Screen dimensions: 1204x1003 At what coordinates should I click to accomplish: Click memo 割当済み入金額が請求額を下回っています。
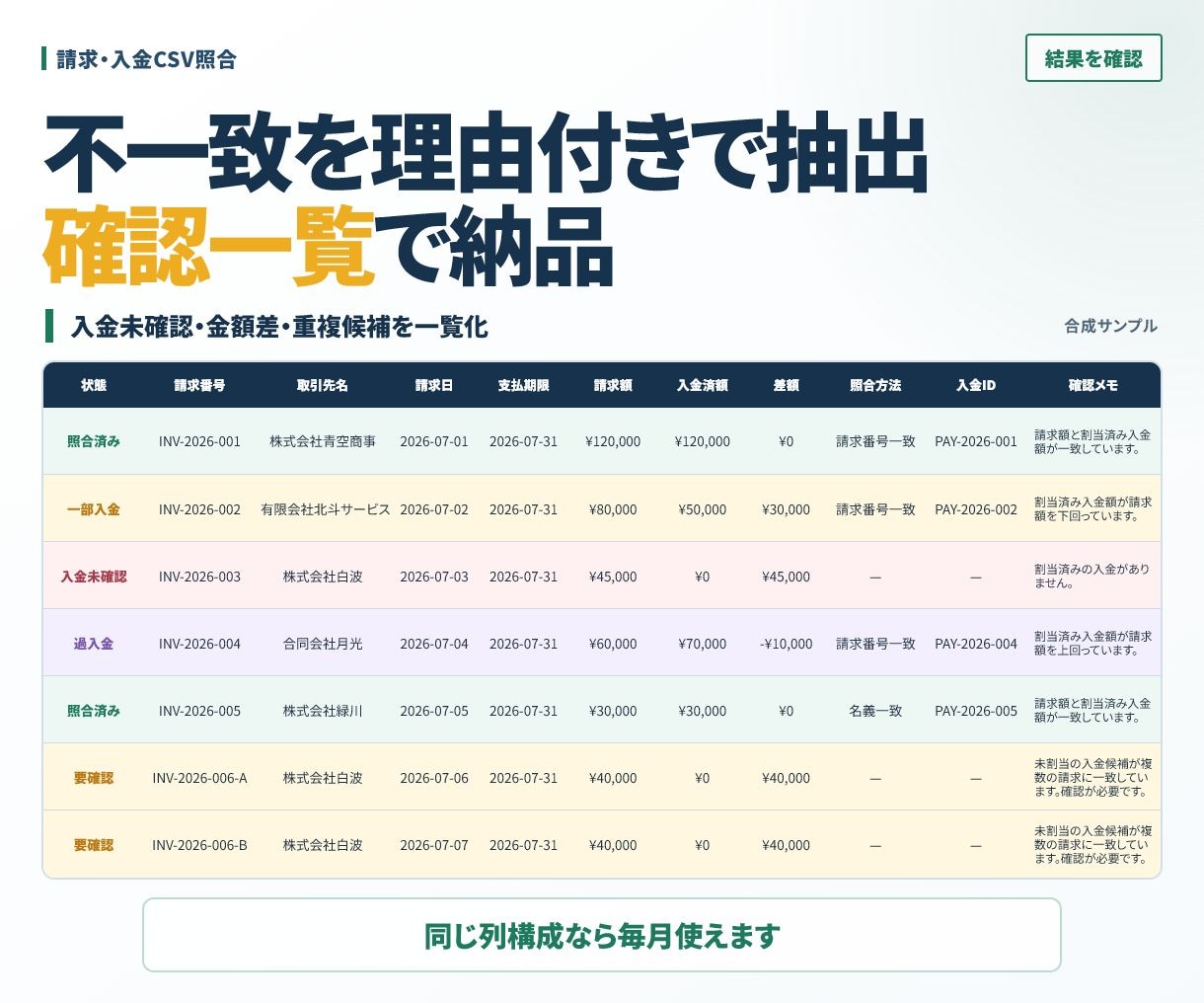point(1092,509)
